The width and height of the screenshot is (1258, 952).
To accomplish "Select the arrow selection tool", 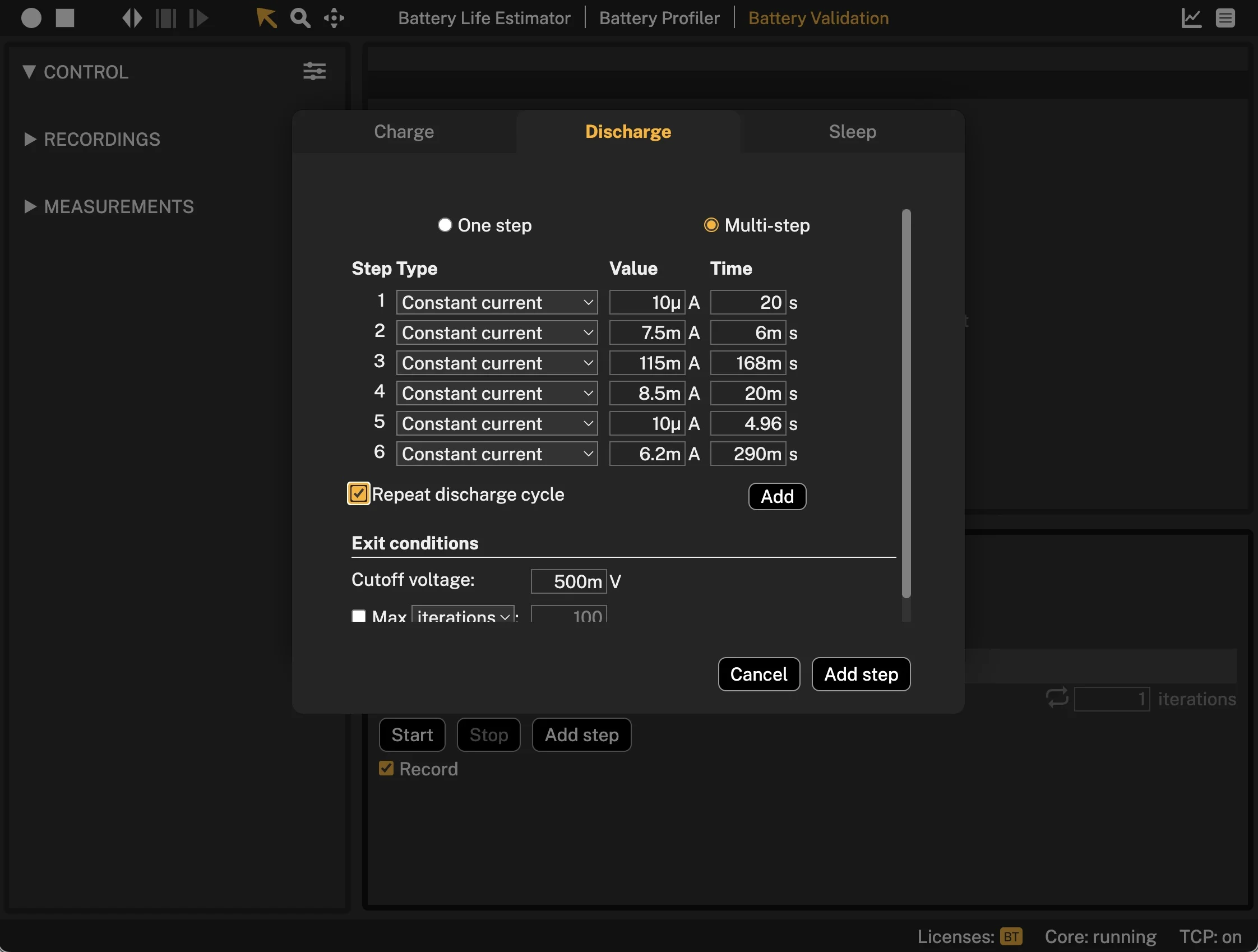I will coord(266,17).
